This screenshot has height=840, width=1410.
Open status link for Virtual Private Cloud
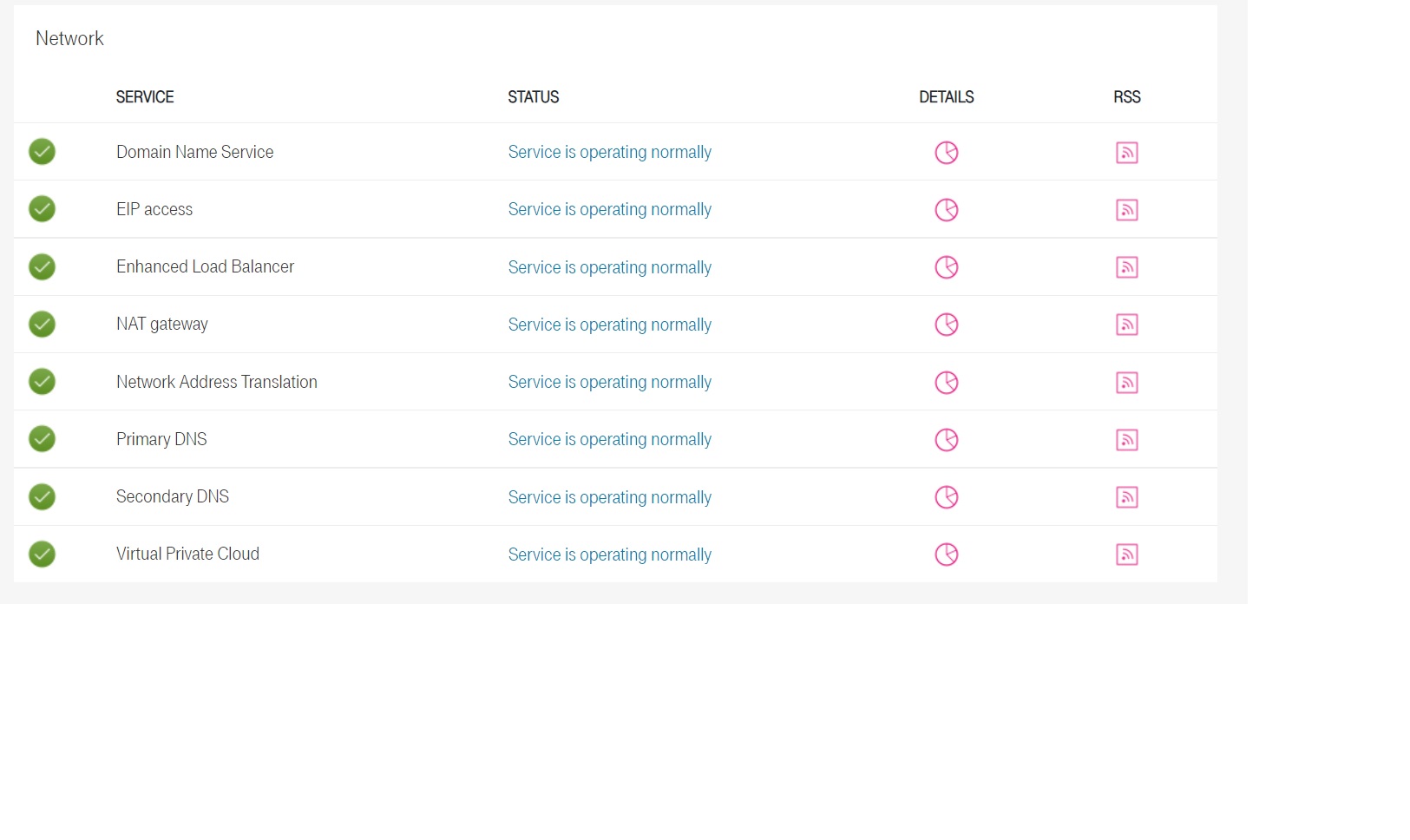tap(610, 555)
